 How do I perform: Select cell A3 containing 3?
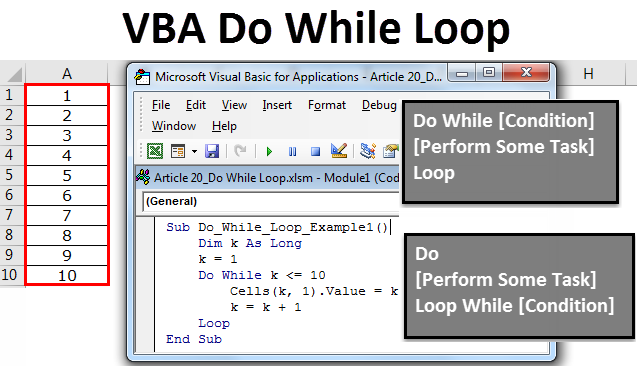(67, 135)
